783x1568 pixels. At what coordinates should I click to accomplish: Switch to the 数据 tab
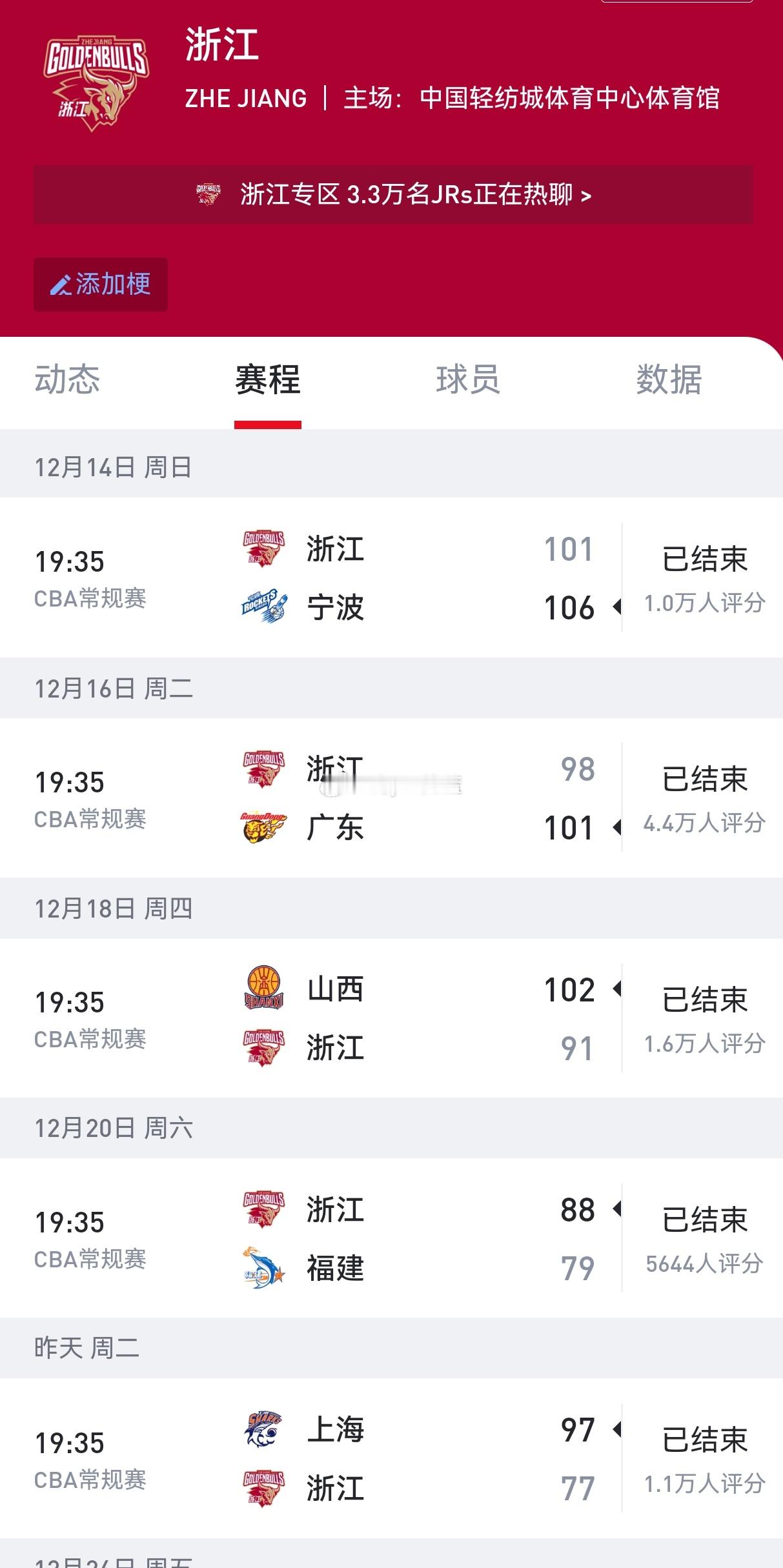coord(669,379)
